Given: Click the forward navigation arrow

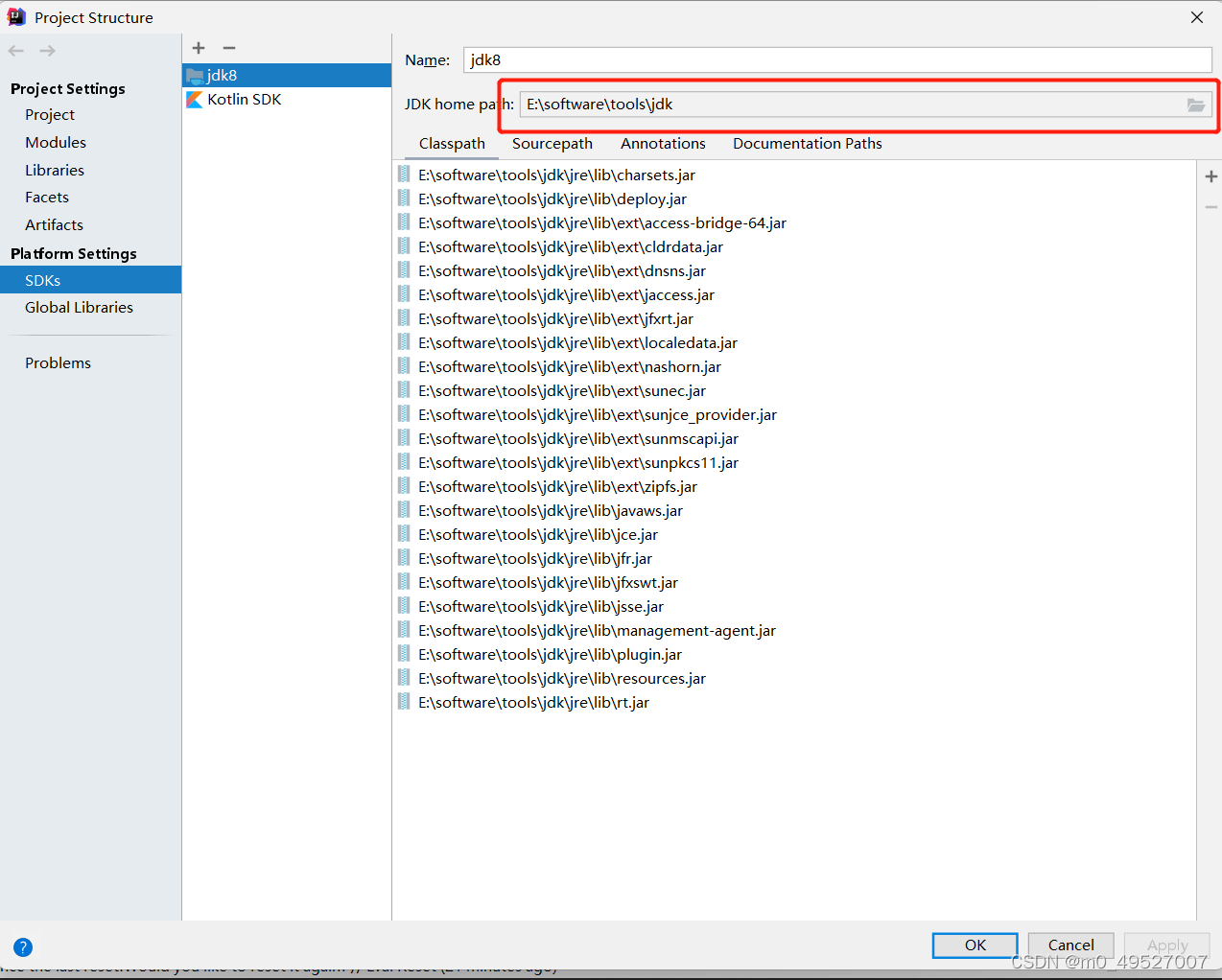Looking at the screenshot, I should (x=47, y=51).
